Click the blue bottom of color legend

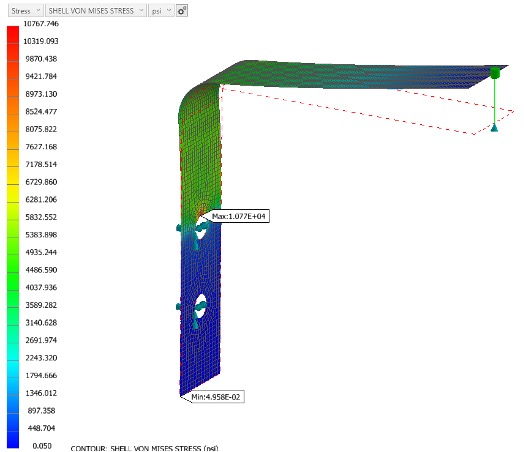pos(13,438)
